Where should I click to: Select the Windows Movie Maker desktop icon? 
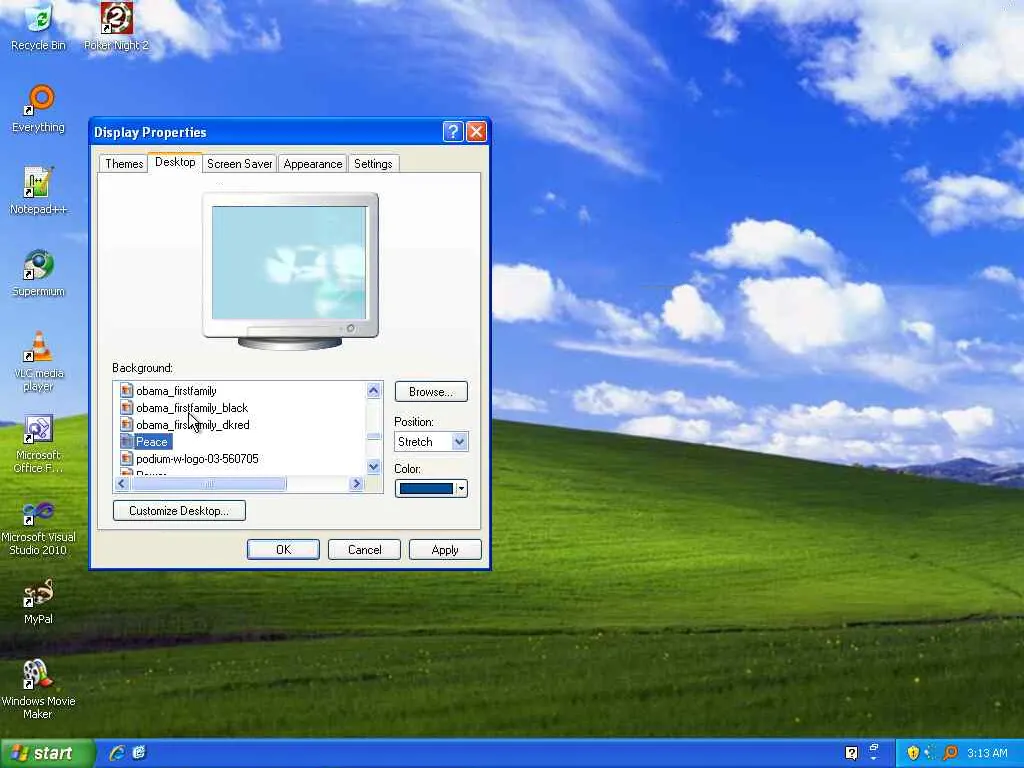point(38,690)
